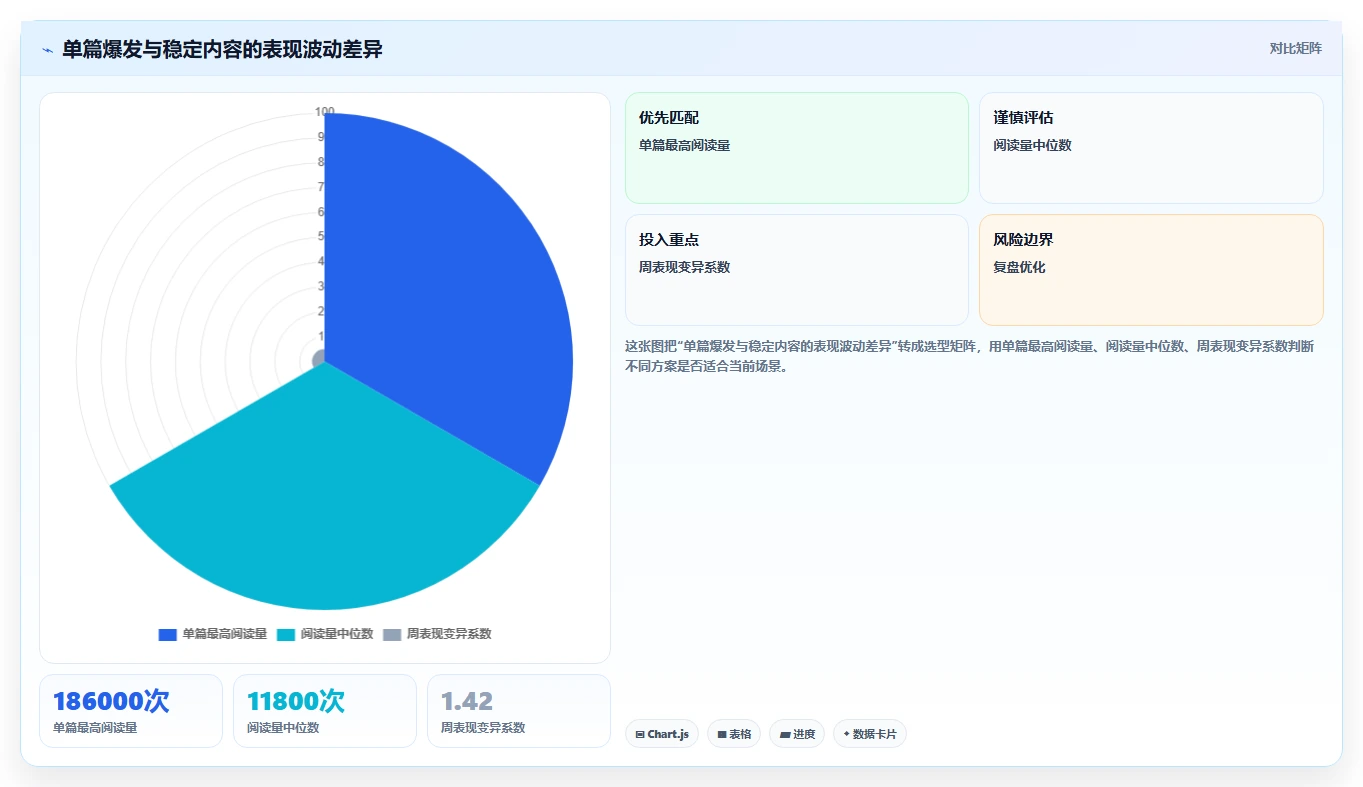Viewport: 1363px width, 787px height.
Task: Click 单篇最高阅读量 text in 优先匹配 card
Action: 685,145
